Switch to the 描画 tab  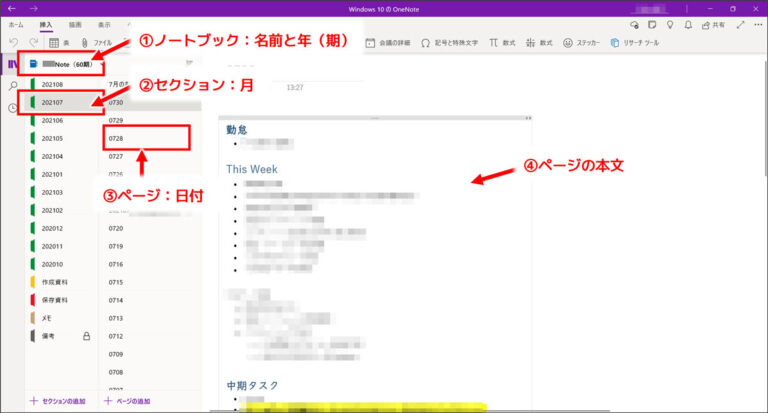click(x=75, y=24)
